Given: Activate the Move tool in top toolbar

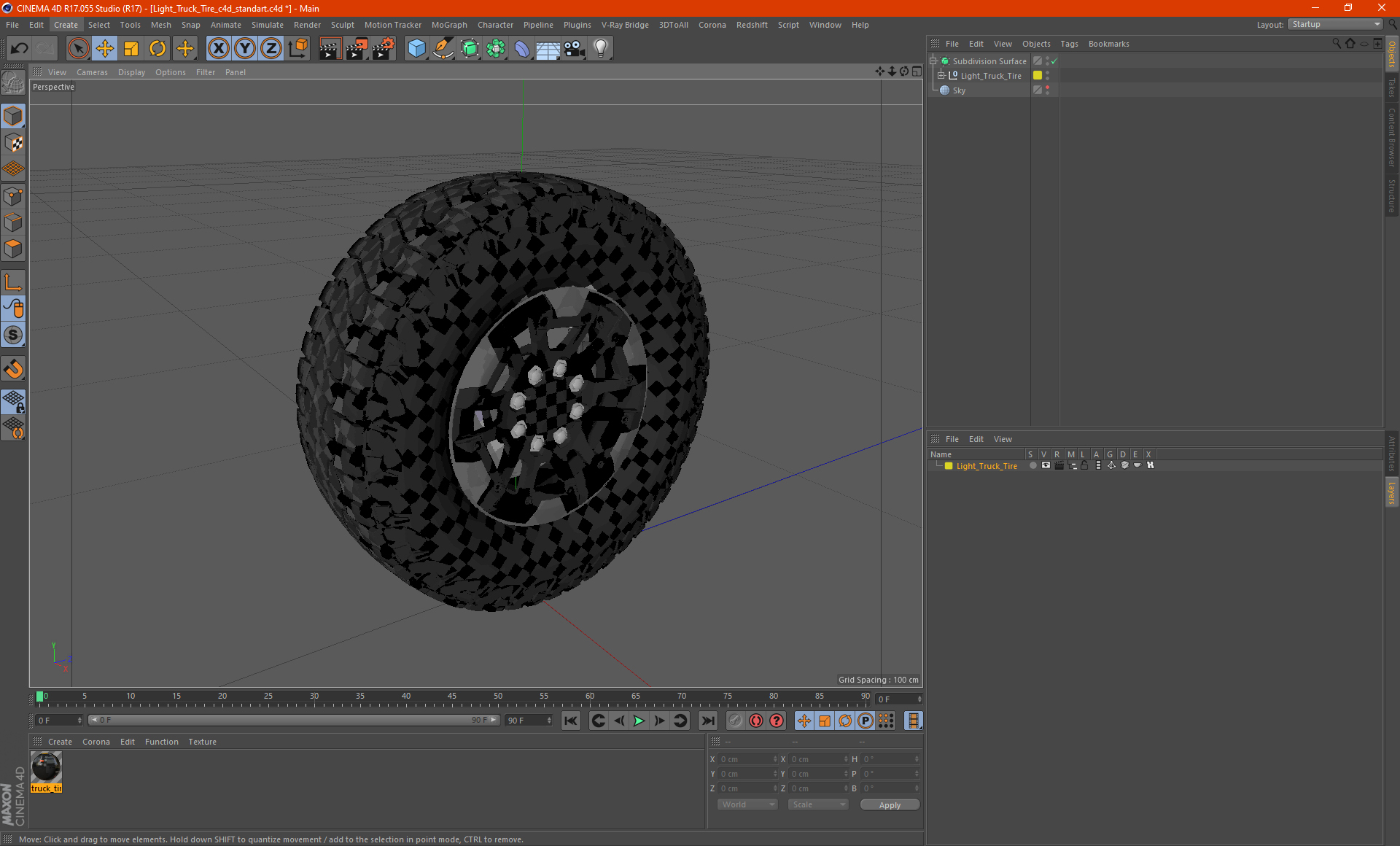Looking at the screenshot, I should pos(105,49).
